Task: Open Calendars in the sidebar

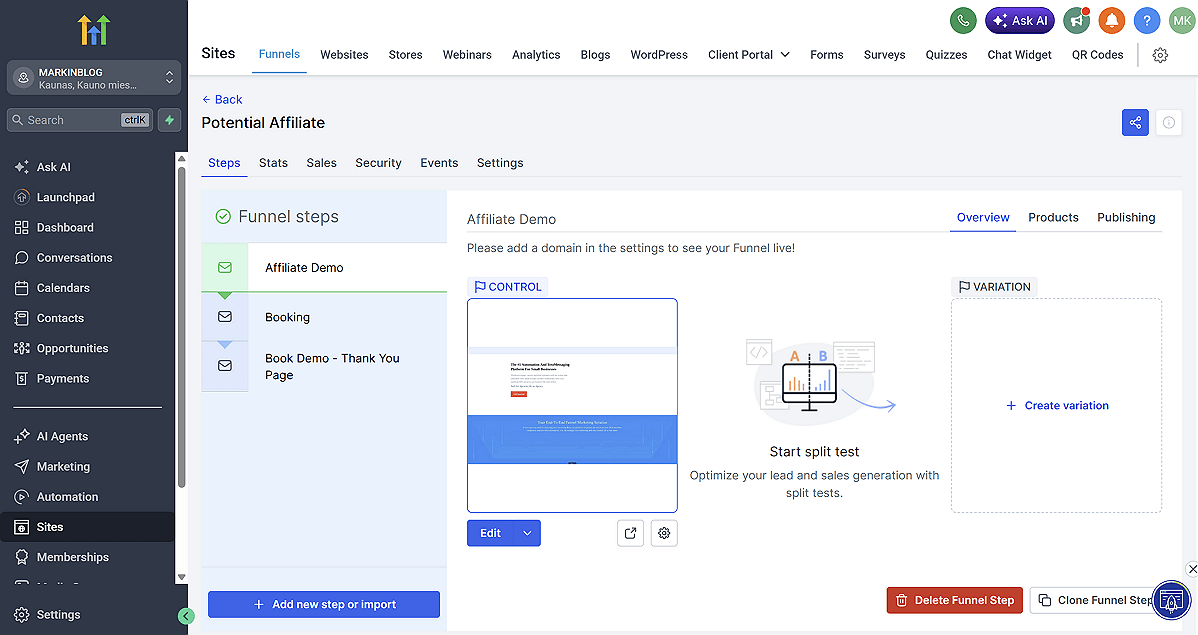Action: point(63,288)
